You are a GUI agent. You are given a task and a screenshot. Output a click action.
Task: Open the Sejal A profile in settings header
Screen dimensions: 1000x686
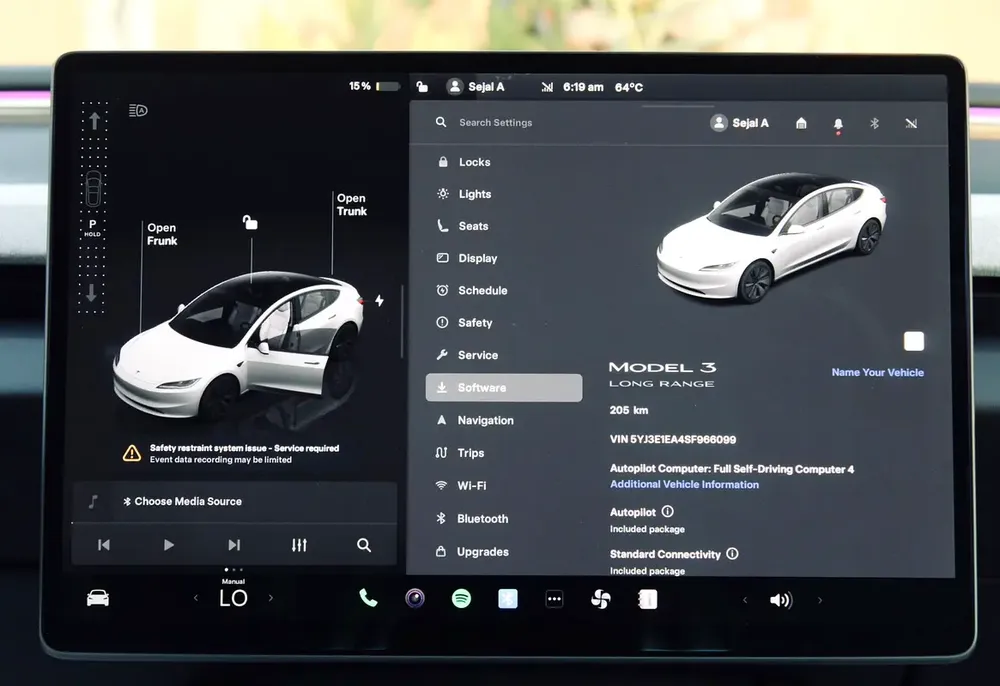coord(740,122)
